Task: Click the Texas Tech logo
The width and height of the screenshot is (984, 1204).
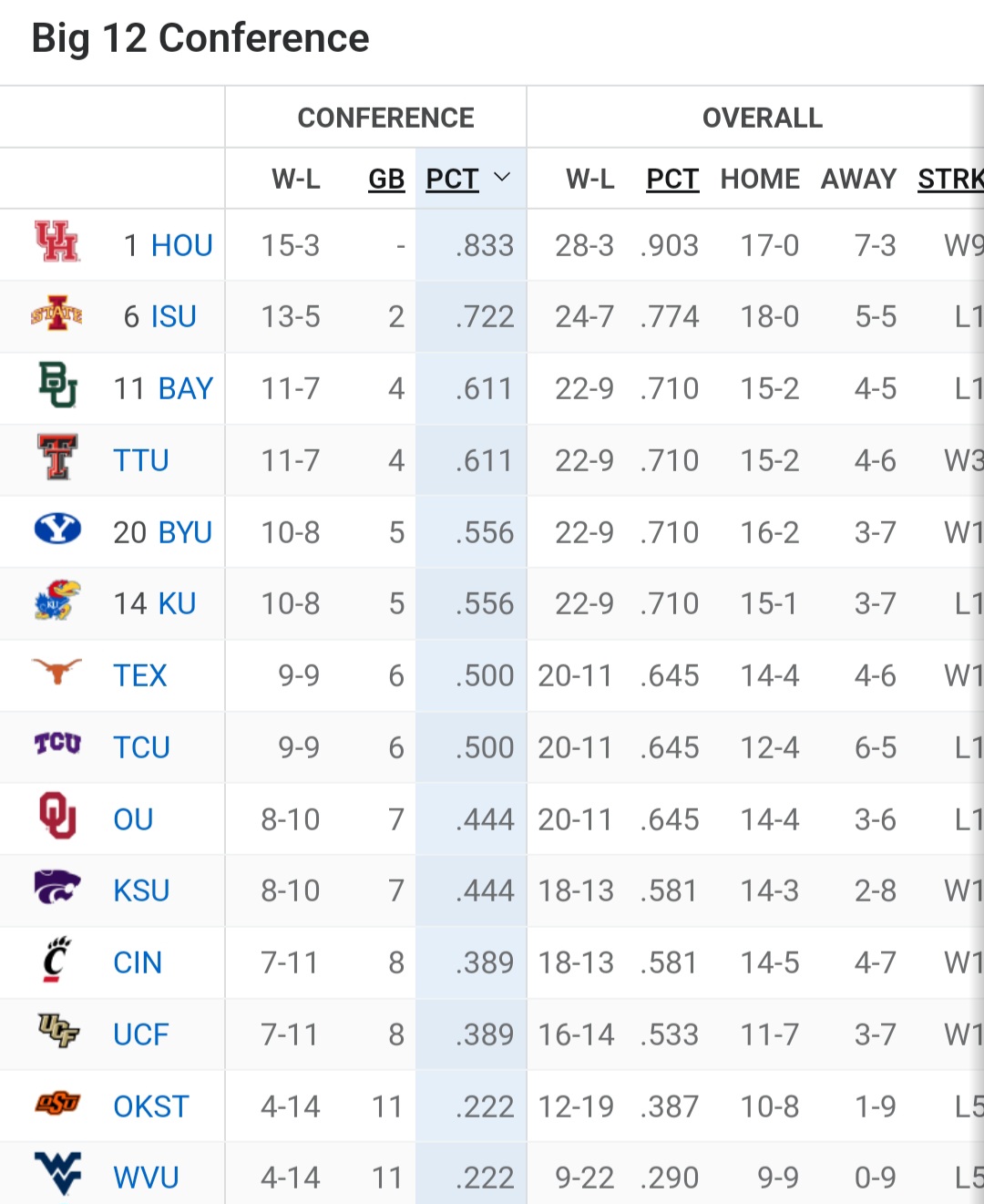Action: 56,458
